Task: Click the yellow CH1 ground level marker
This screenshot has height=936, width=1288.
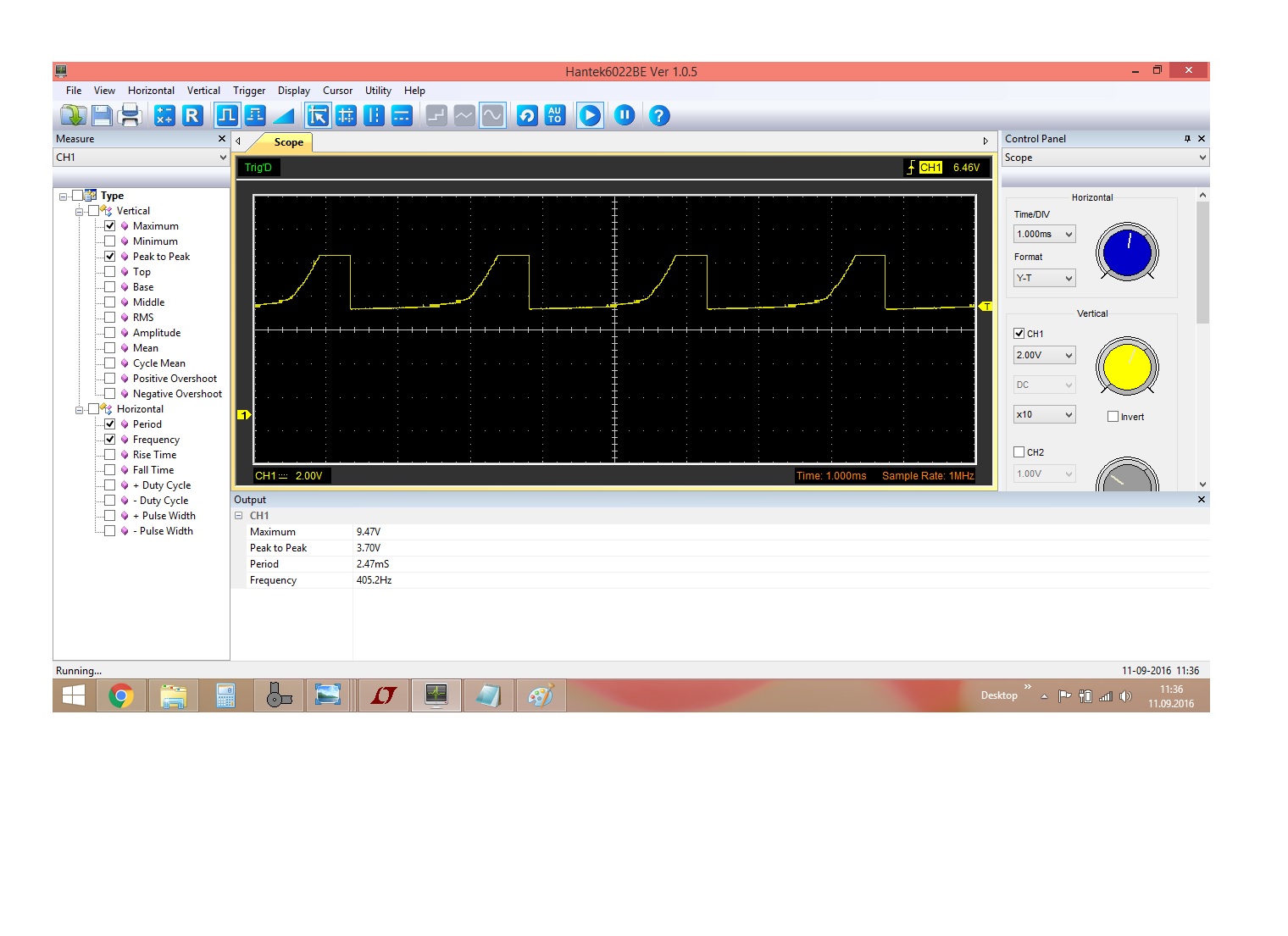Action: click(x=244, y=415)
